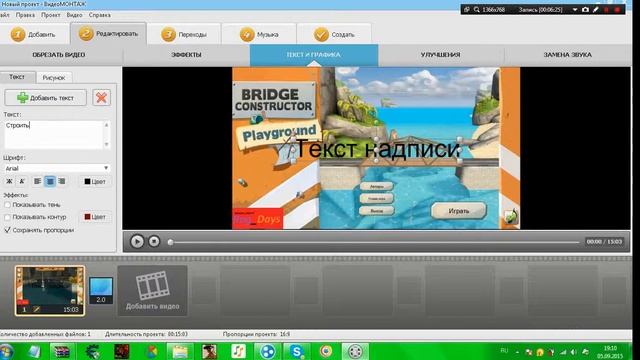Open the Замена звука section

(567, 55)
